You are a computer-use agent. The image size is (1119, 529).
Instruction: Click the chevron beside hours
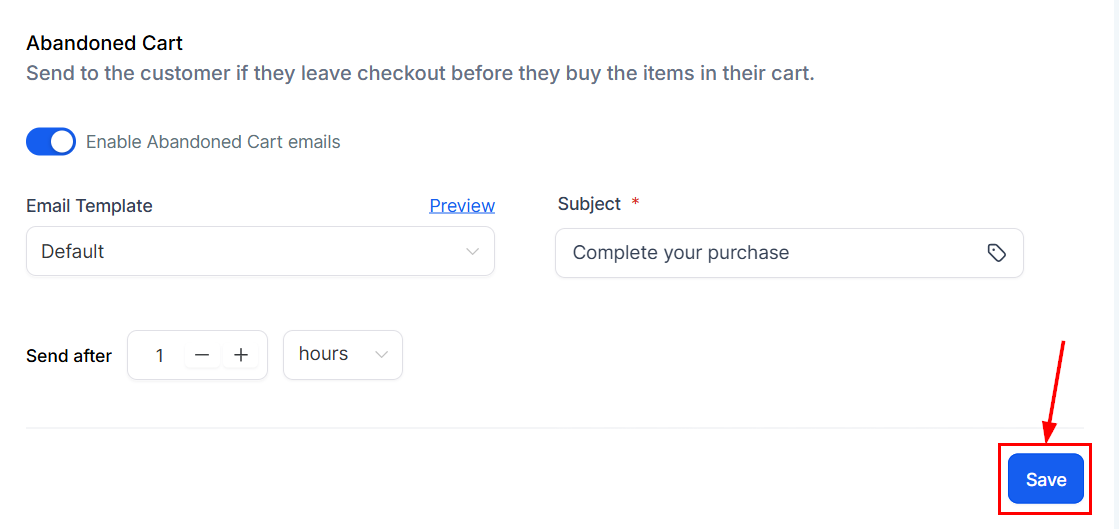click(x=382, y=355)
